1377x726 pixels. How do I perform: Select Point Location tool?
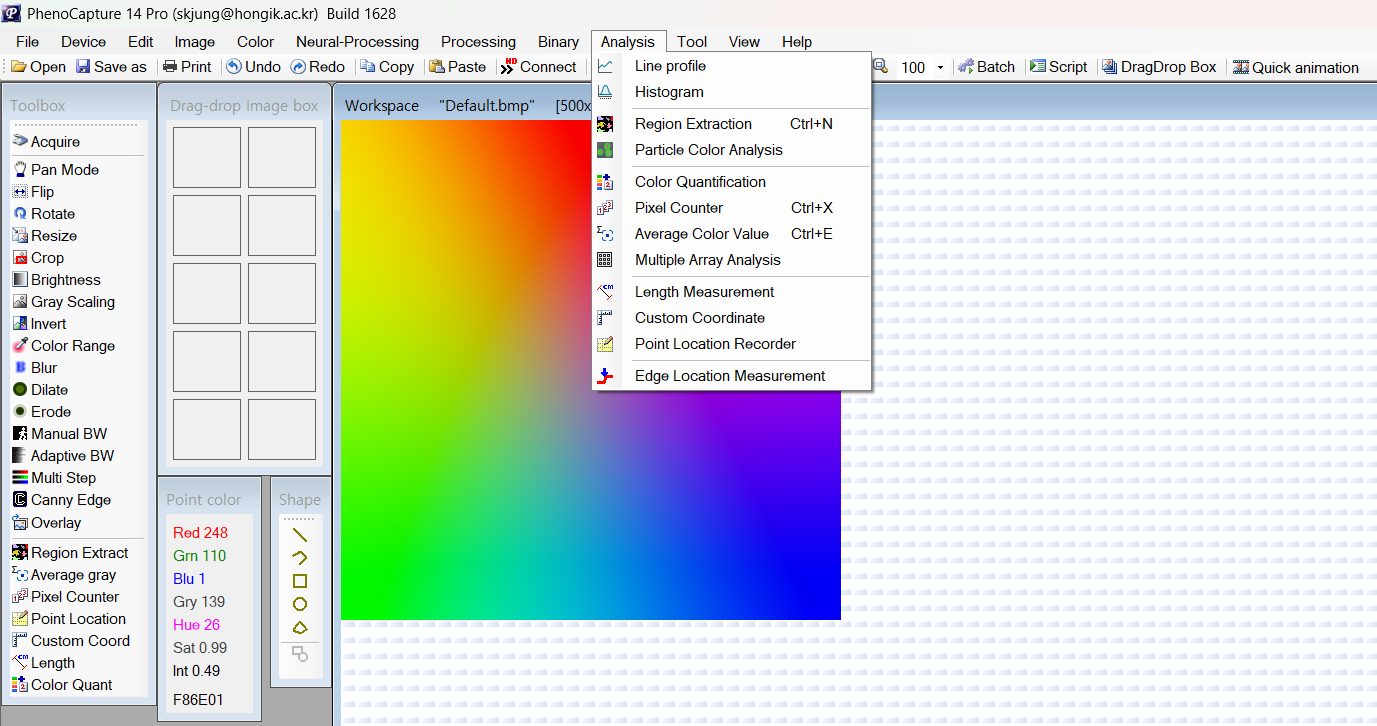[70, 619]
